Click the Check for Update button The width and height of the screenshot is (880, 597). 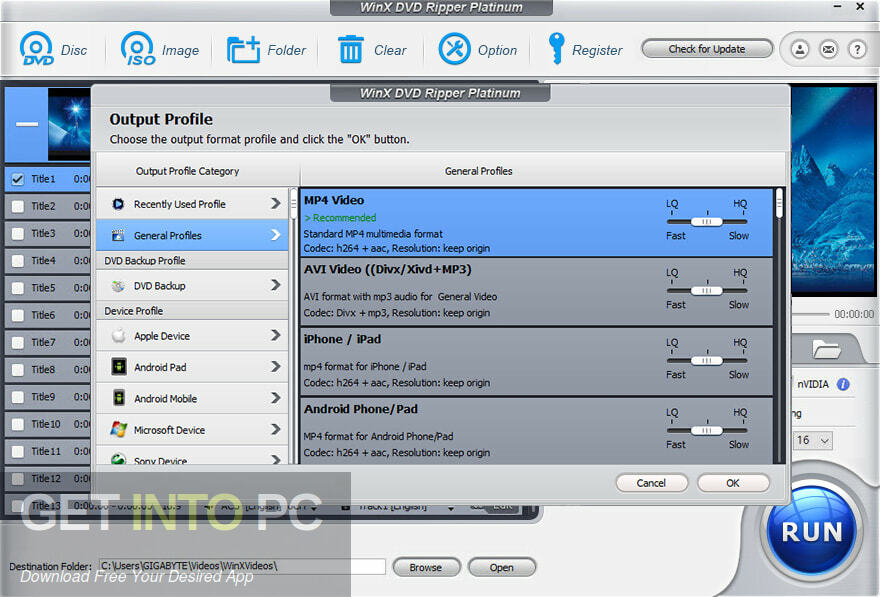707,49
